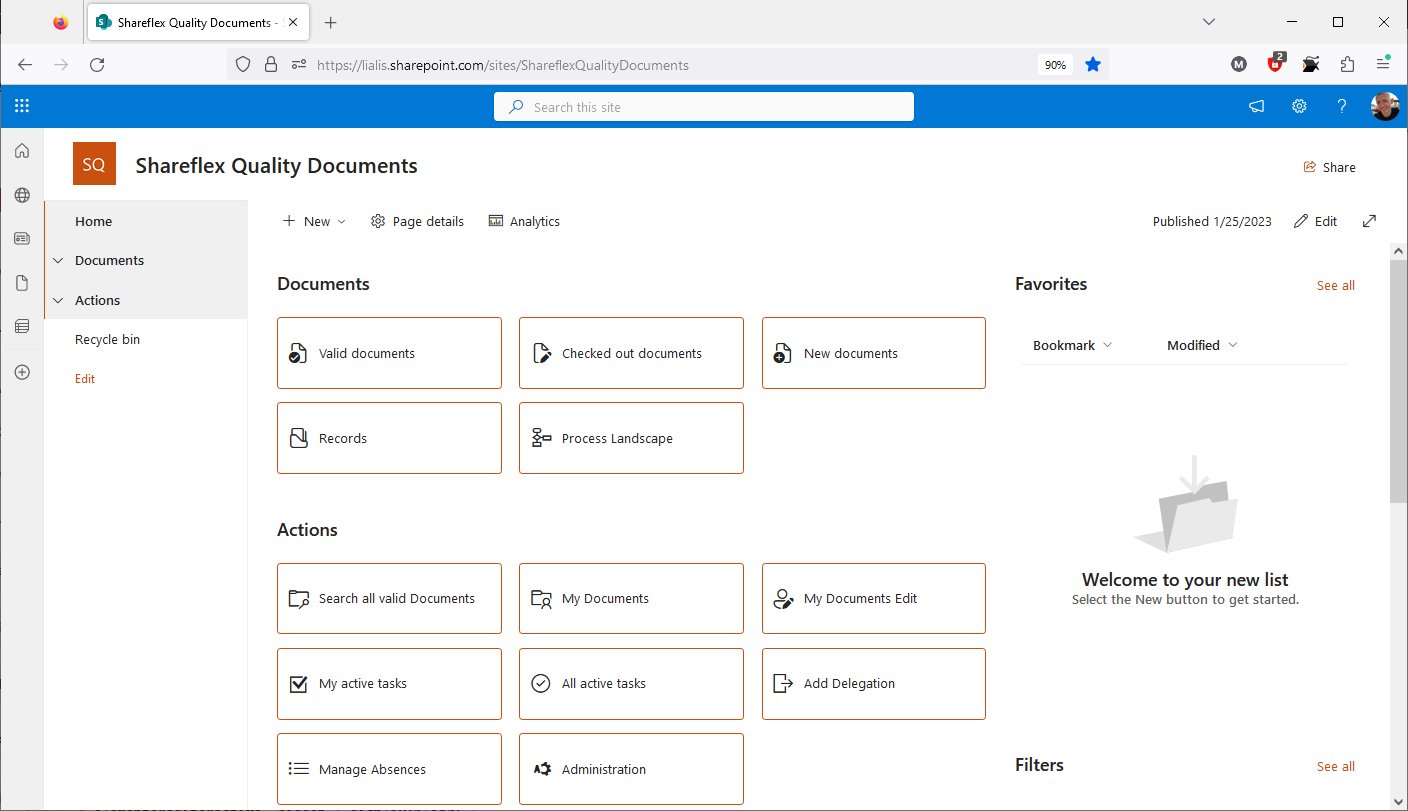Show site info via padlock icon

(x=270, y=65)
